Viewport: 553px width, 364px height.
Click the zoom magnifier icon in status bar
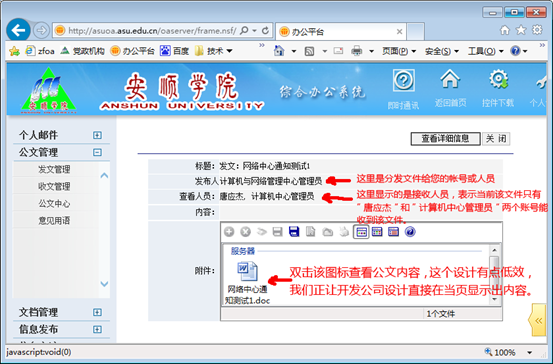tap(488, 352)
